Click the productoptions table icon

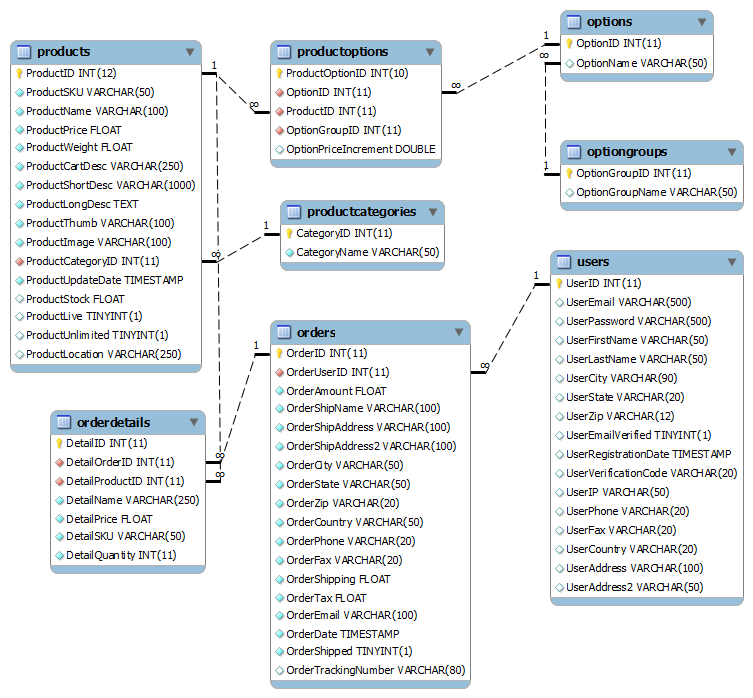[283, 52]
